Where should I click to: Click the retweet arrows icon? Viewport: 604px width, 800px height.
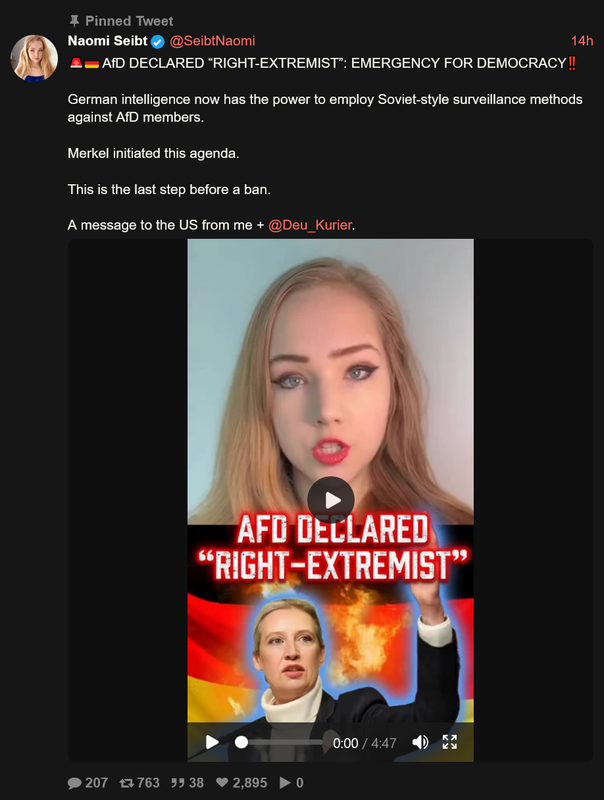[x=127, y=783]
